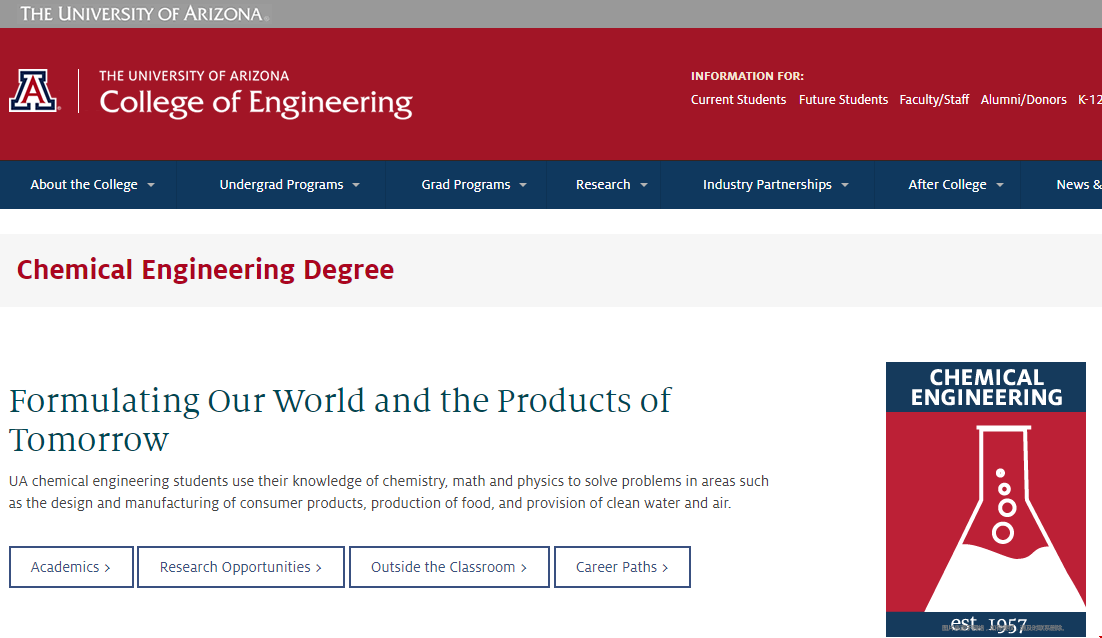The height and width of the screenshot is (638, 1102).
Task: Click the INFORMATION FOR: label
Action: [747, 76]
